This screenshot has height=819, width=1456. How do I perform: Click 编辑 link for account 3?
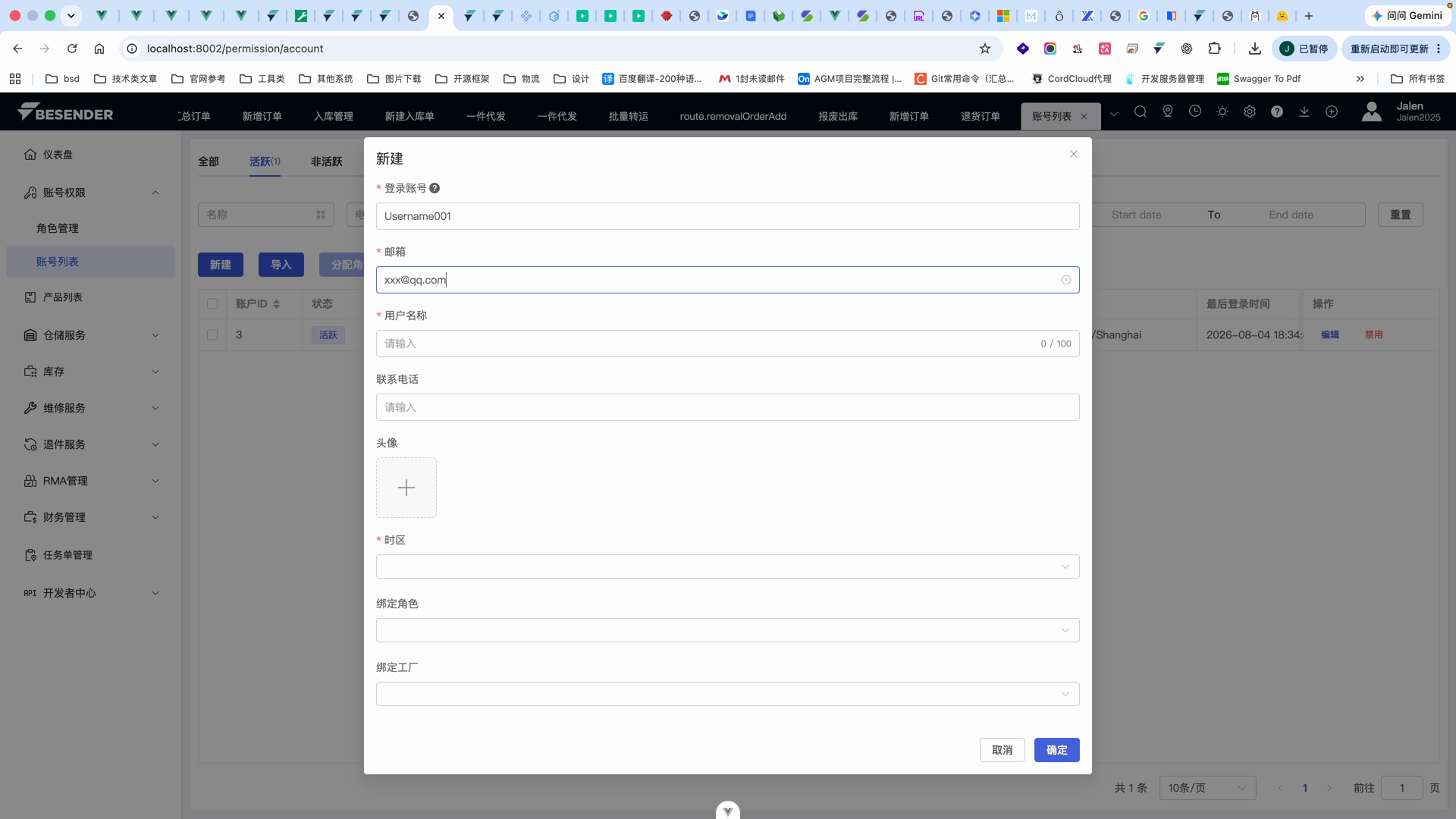tap(1330, 335)
